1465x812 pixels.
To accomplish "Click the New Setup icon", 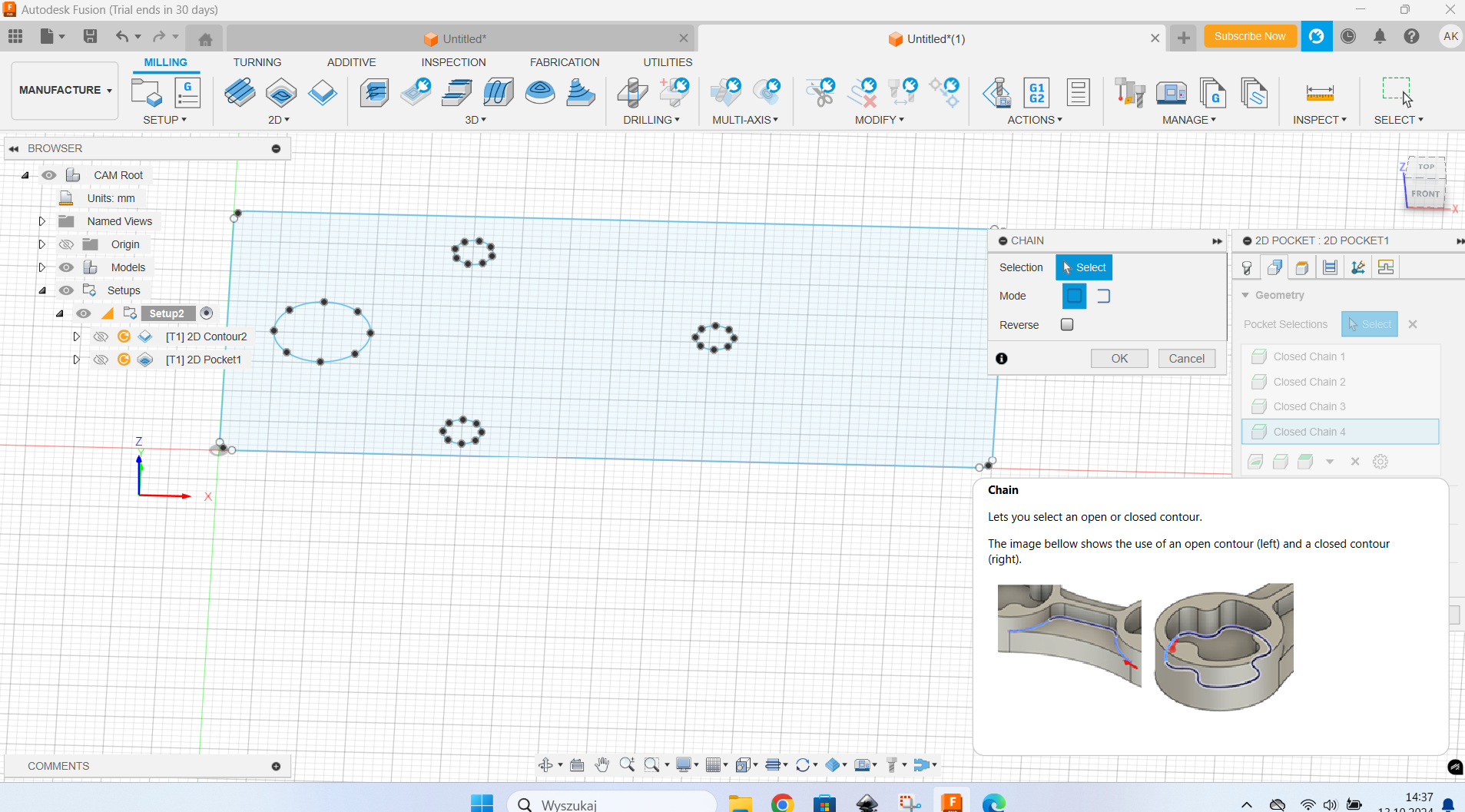I will coord(146,93).
